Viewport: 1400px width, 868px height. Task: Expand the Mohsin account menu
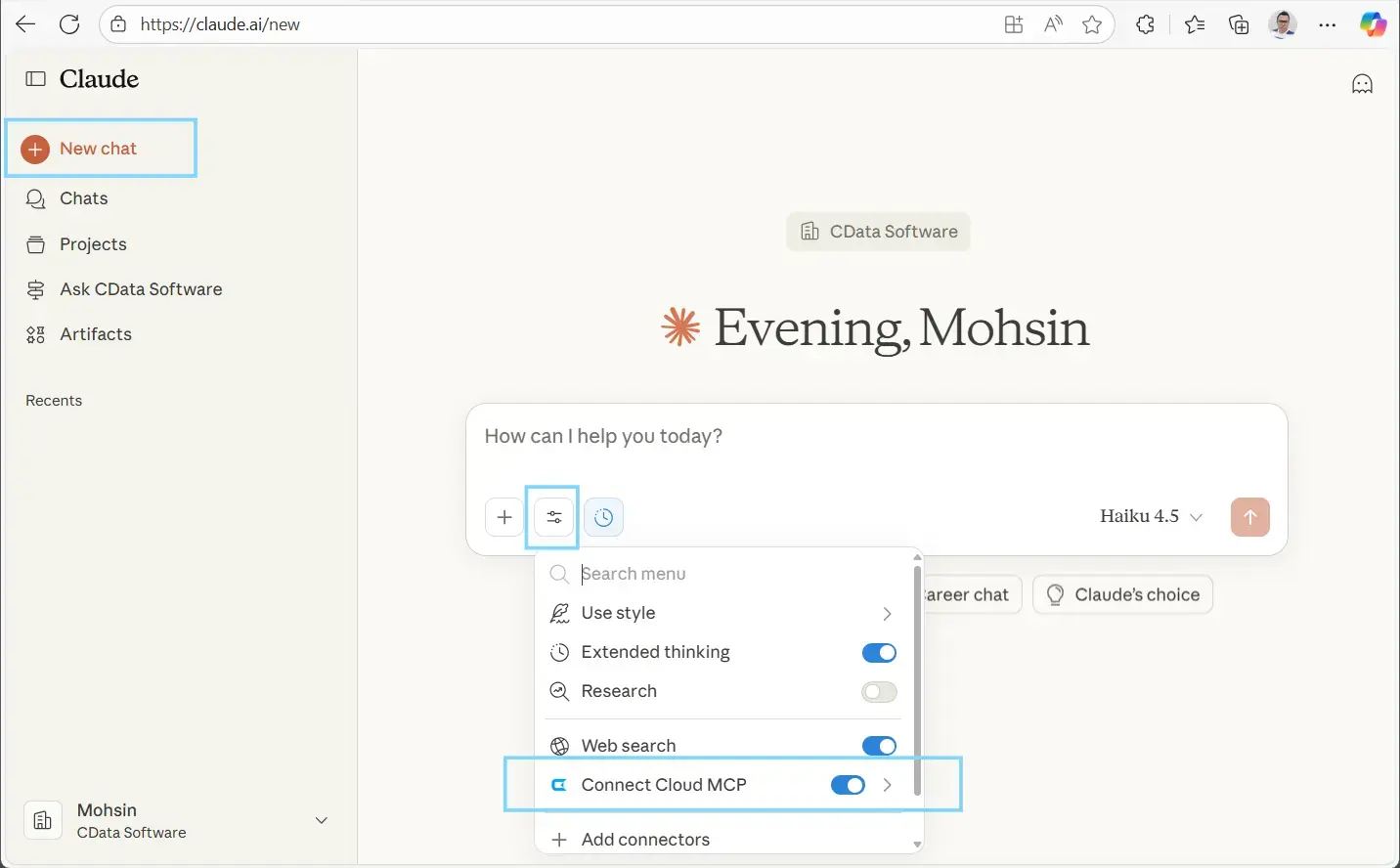(x=322, y=820)
